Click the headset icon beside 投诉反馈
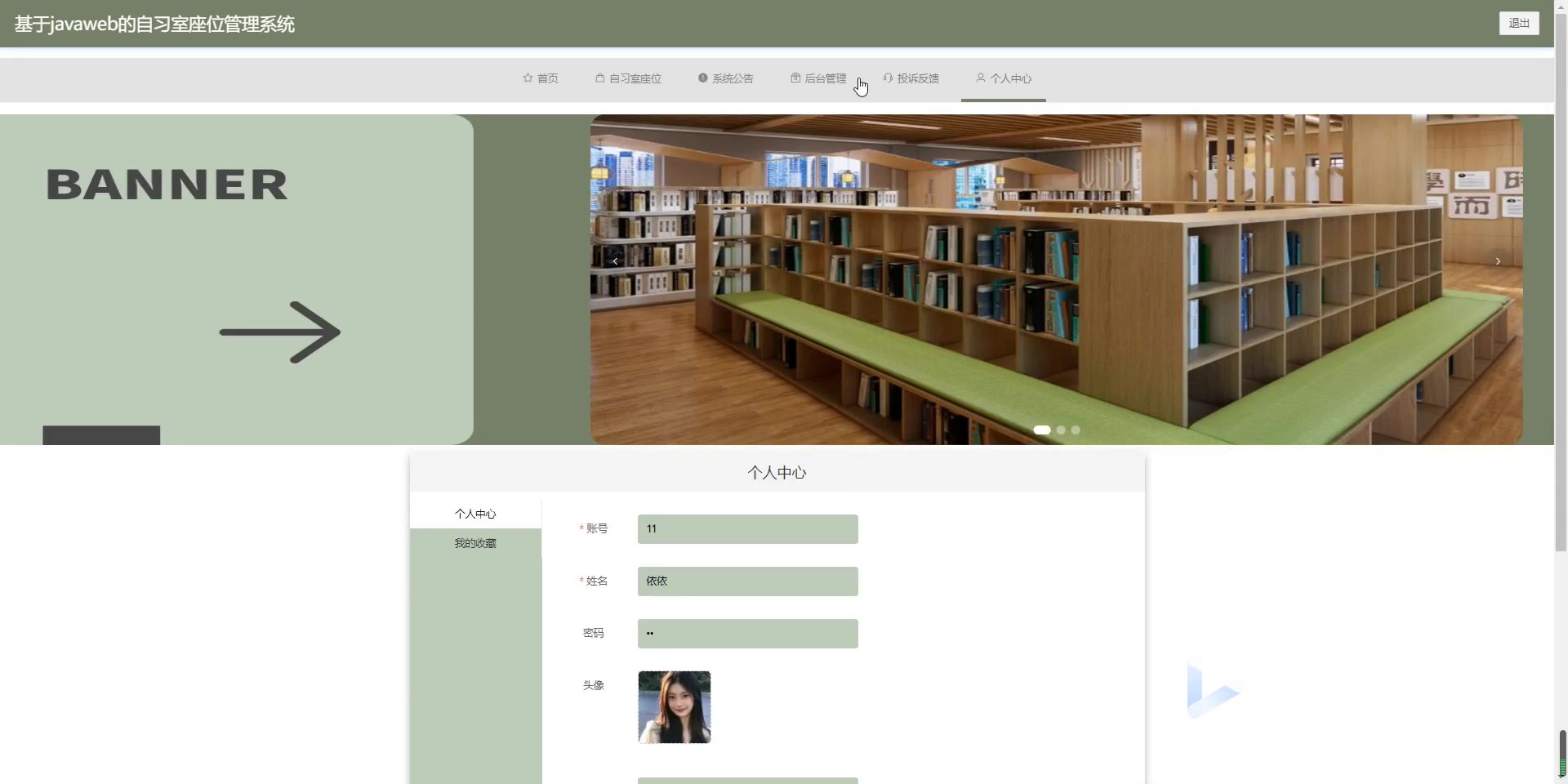Image resolution: width=1568 pixels, height=784 pixels. pos(888,78)
